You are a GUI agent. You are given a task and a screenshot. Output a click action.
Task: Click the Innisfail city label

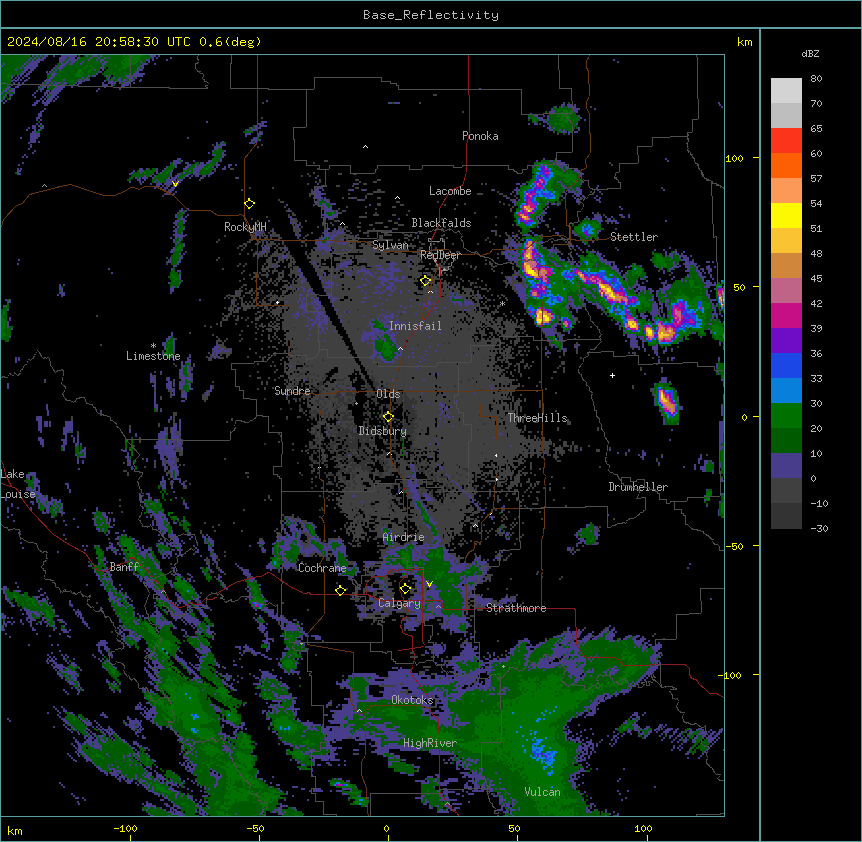(415, 326)
